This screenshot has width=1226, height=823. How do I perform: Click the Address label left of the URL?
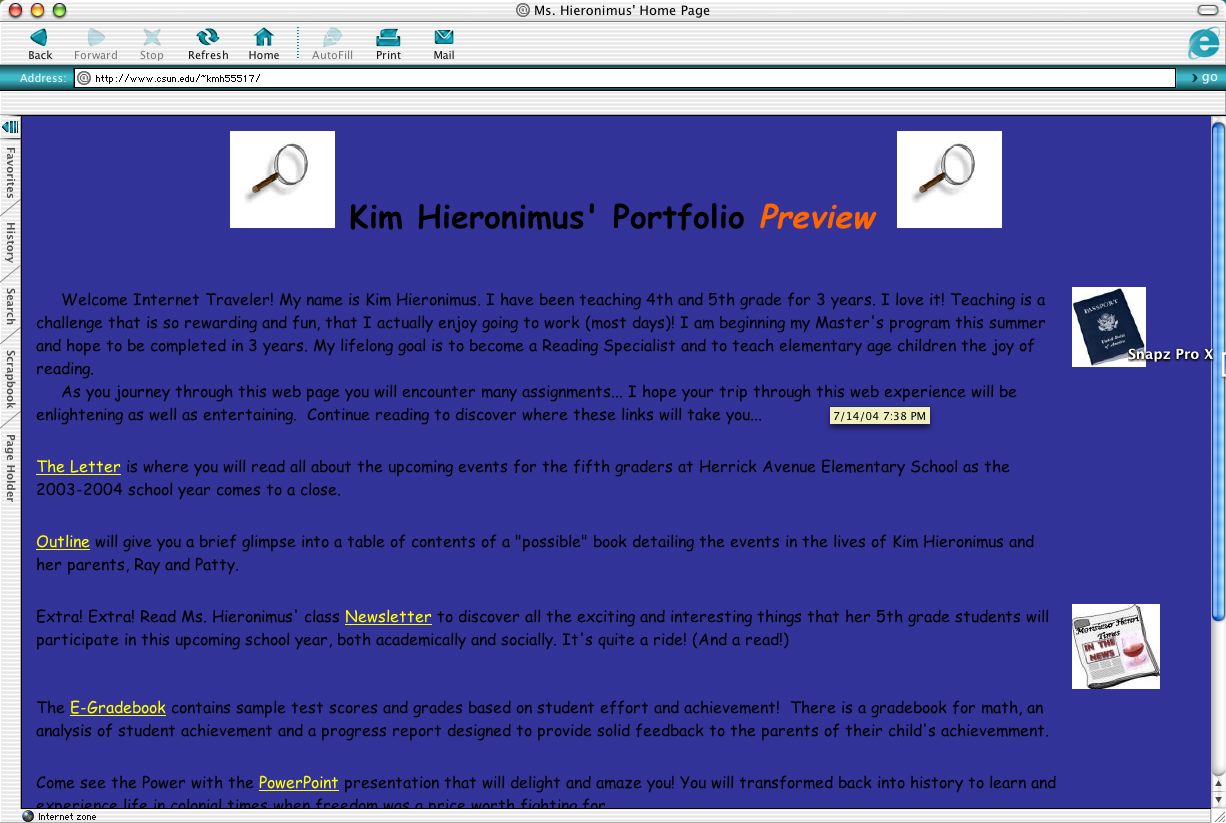tap(43, 78)
